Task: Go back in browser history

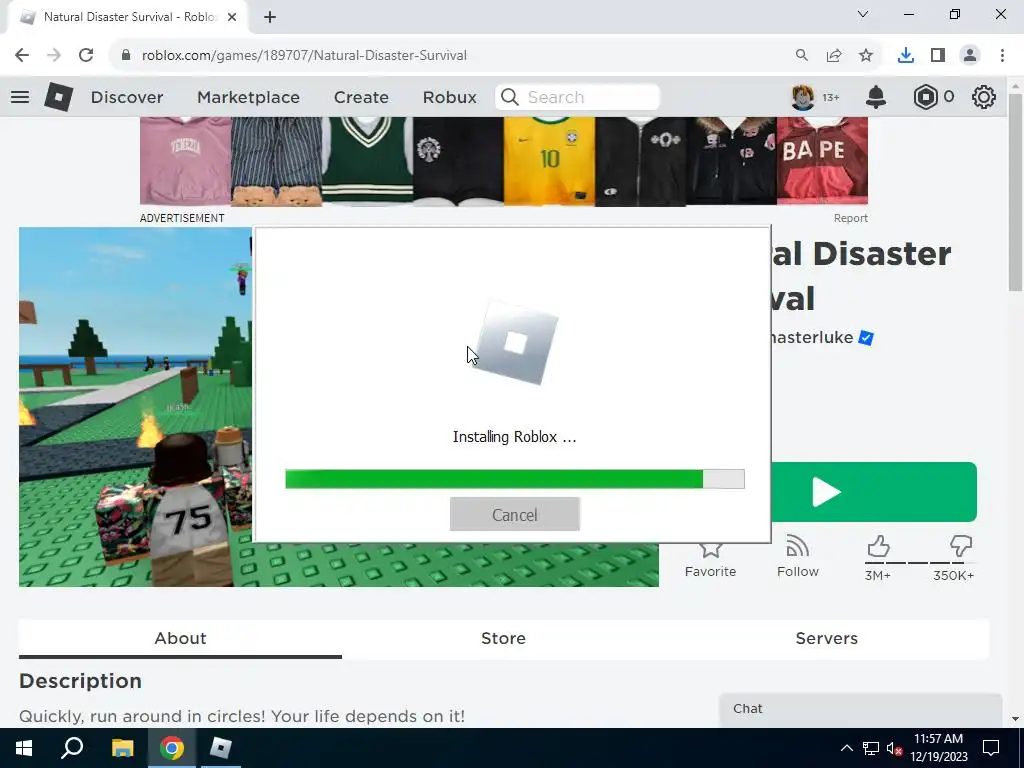Action: 22,56
